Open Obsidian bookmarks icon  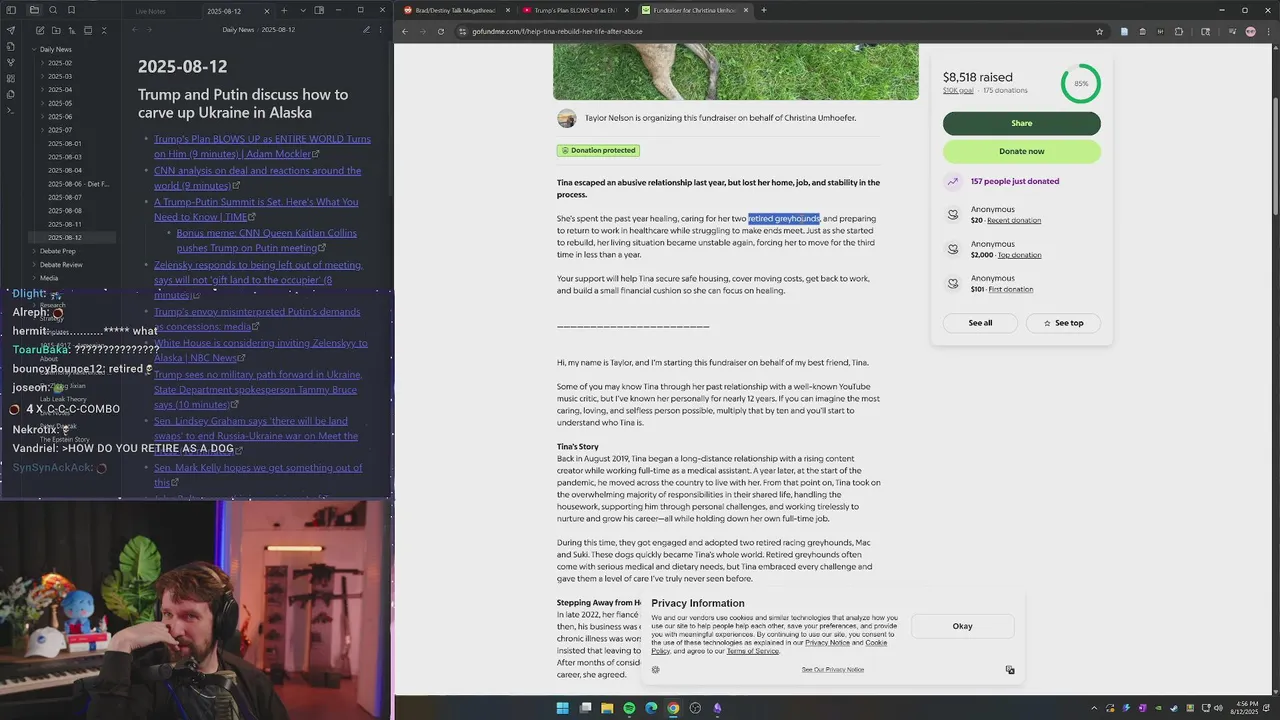pos(71,10)
